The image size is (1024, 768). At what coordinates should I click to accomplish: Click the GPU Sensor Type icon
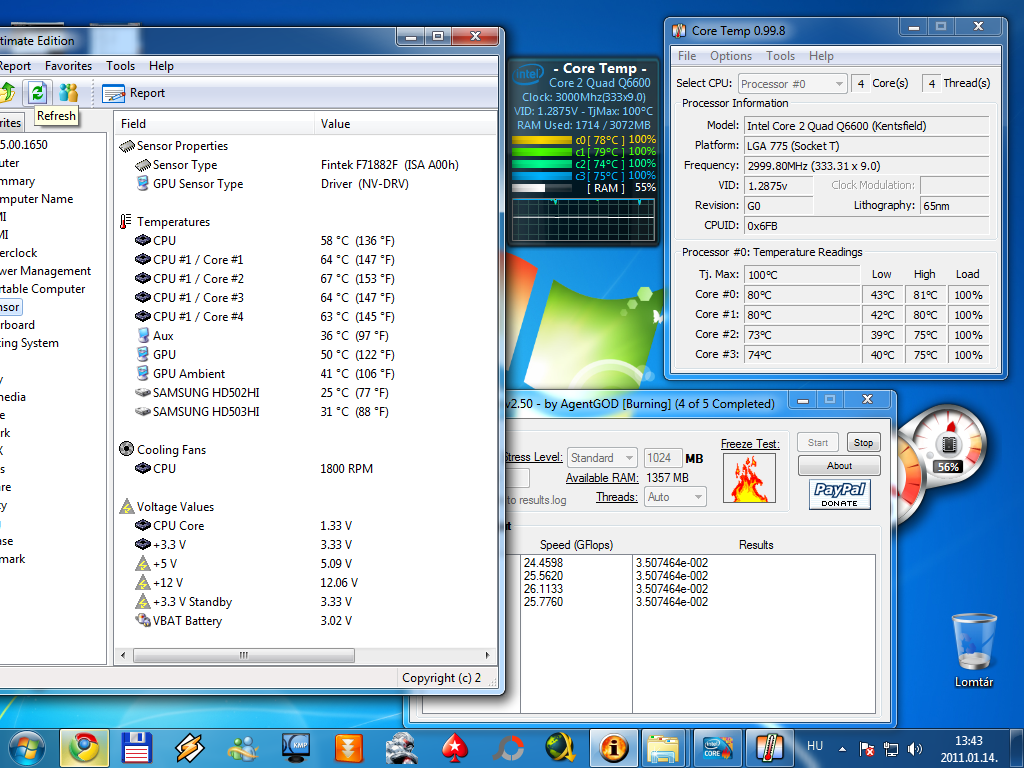[143, 184]
